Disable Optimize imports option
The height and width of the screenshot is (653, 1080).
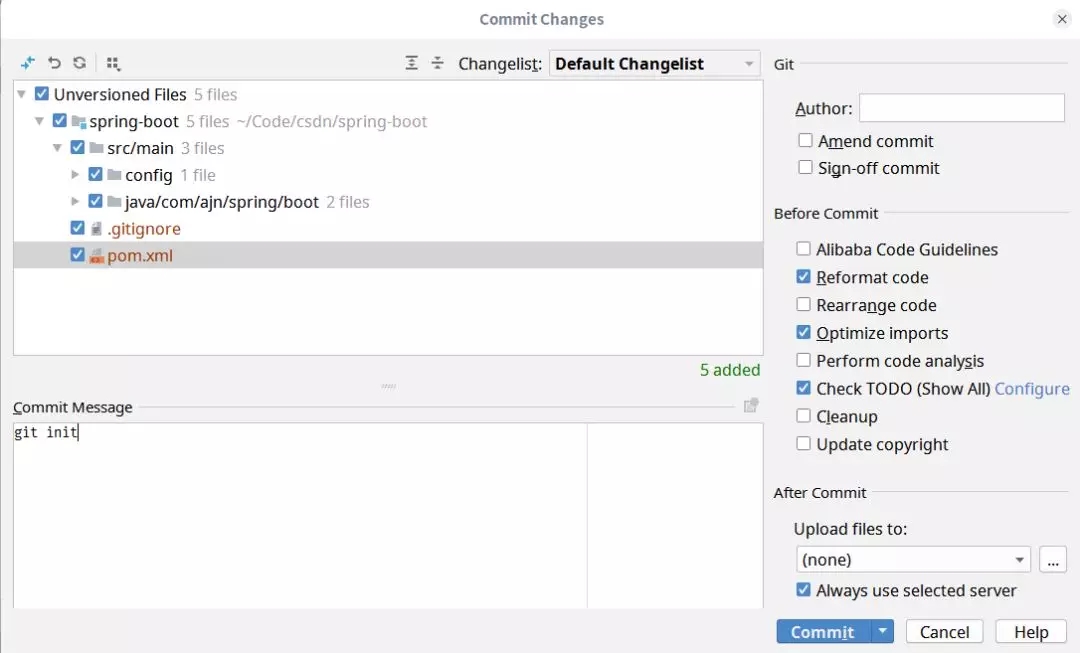coord(803,333)
